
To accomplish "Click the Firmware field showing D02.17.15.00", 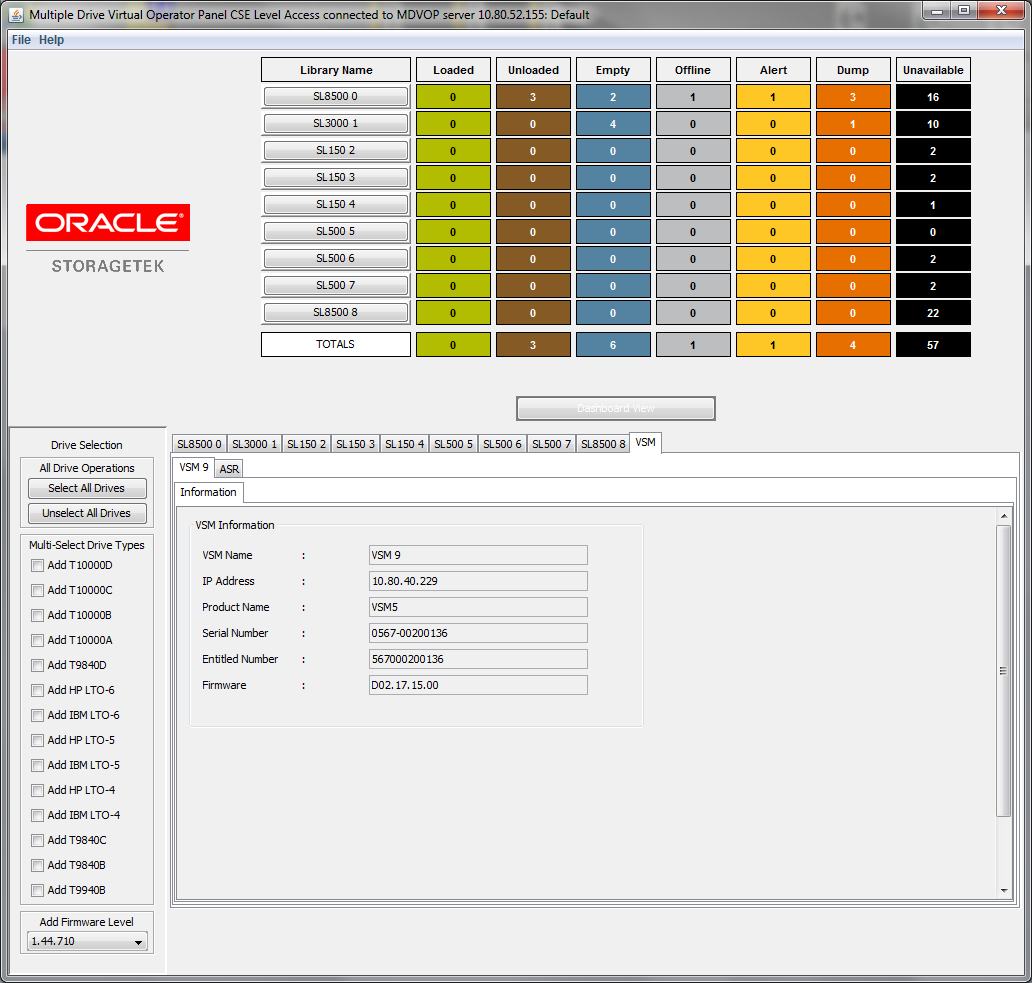I will (x=478, y=685).
